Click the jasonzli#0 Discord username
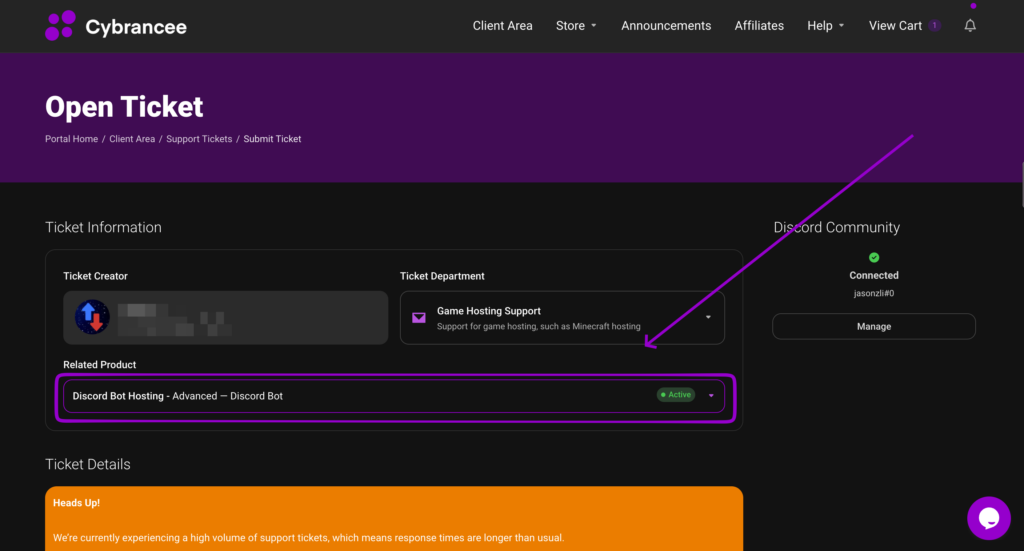Viewport: 1024px width, 551px height. pos(874,293)
